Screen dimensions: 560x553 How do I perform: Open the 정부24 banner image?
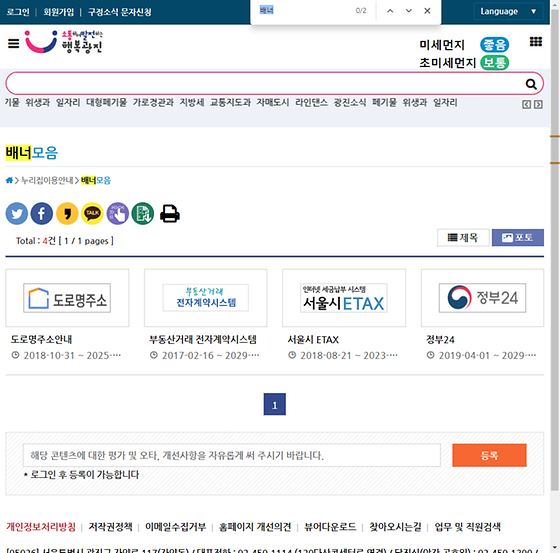tap(482, 298)
